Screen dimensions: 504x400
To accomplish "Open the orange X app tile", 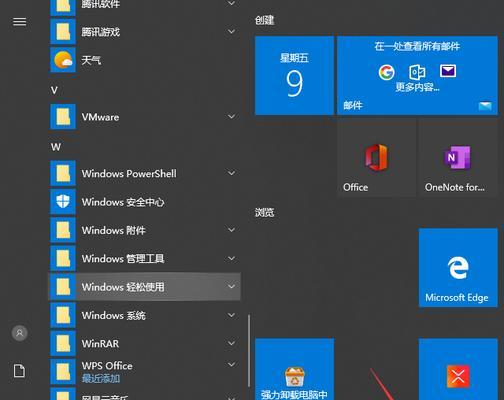I will coord(458,369).
